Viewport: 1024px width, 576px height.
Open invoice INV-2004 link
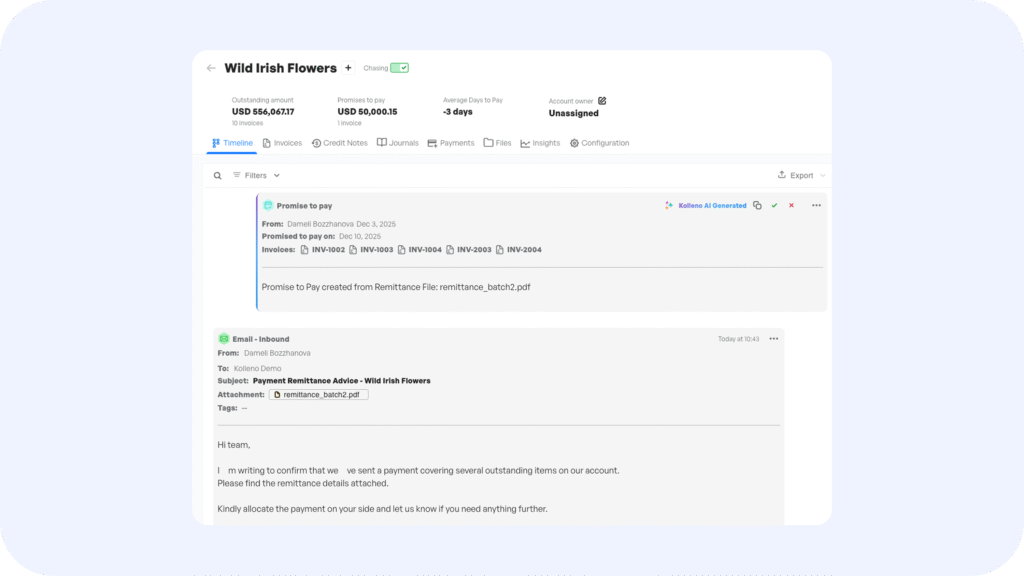coord(518,249)
